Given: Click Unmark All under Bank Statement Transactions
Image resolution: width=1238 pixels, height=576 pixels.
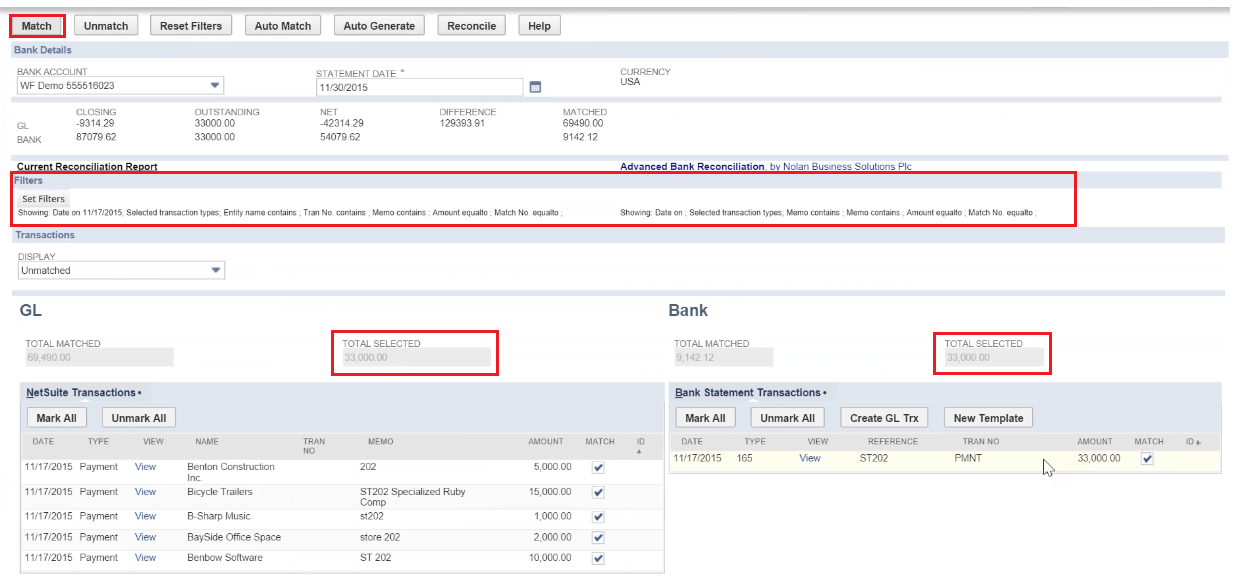Looking at the screenshot, I should click(786, 417).
